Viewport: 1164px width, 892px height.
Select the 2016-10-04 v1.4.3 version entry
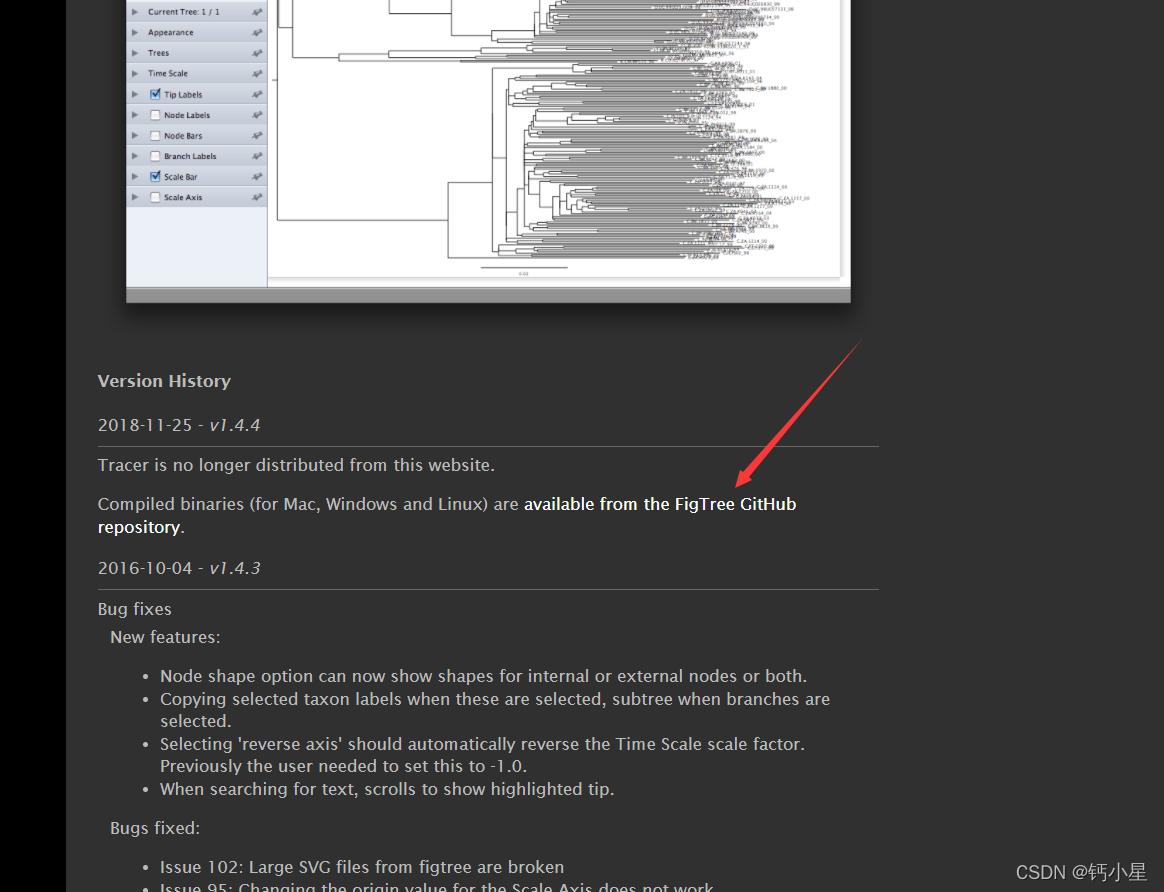[x=179, y=568]
